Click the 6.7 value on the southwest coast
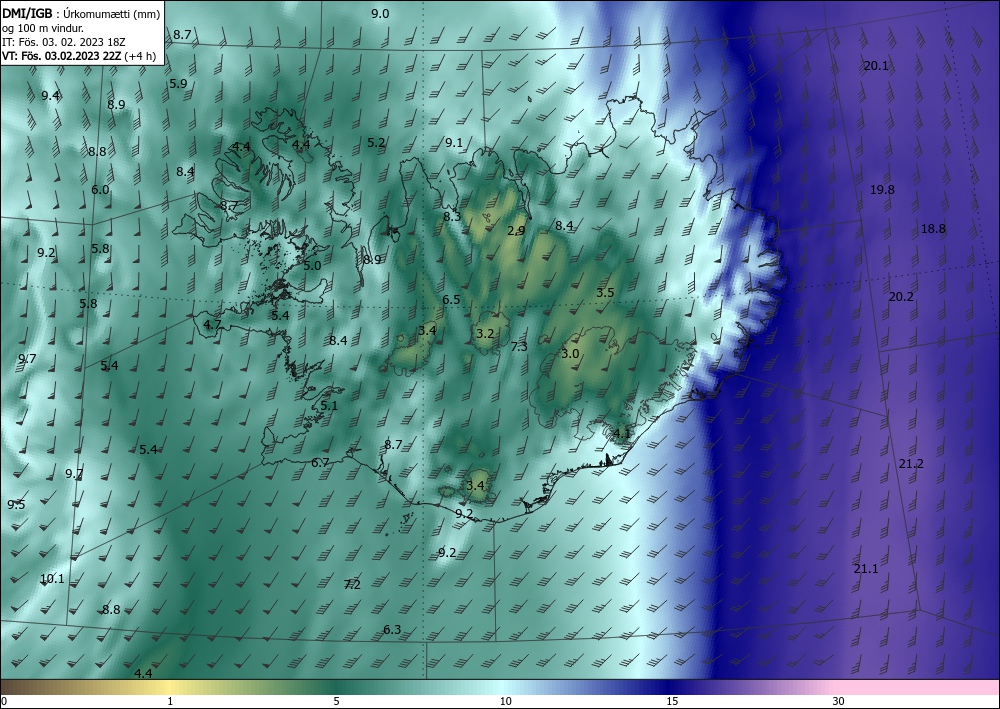The image size is (1000, 709). click(x=320, y=463)
